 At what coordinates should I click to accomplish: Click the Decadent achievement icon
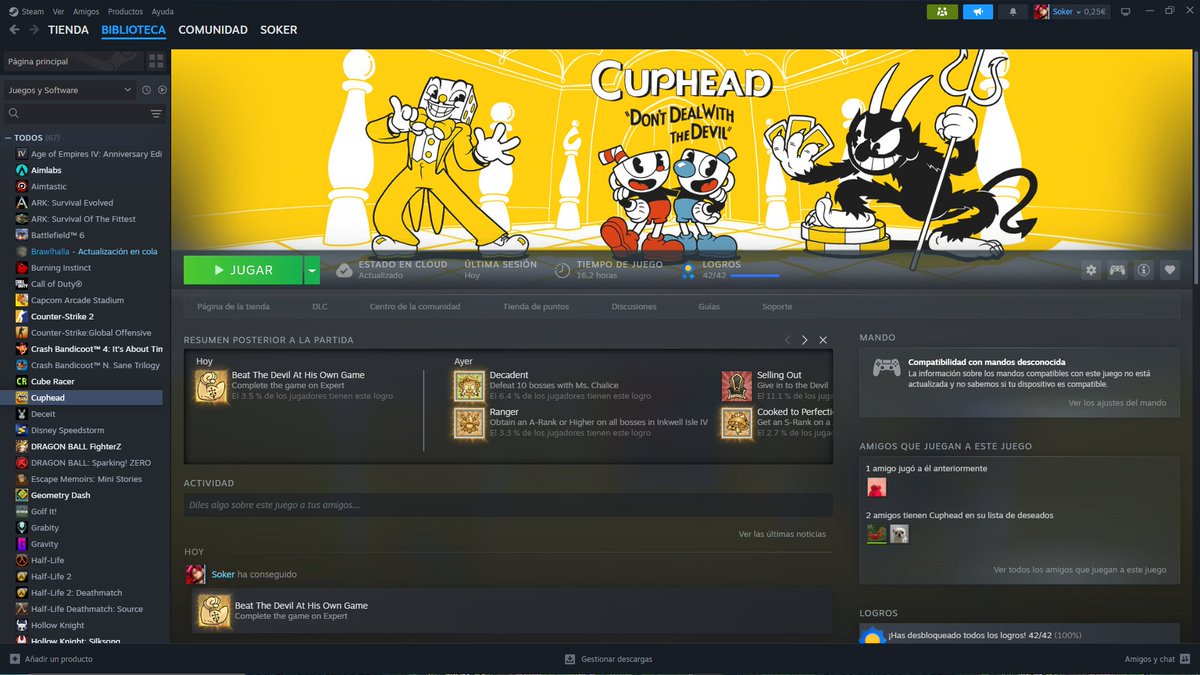469,385
